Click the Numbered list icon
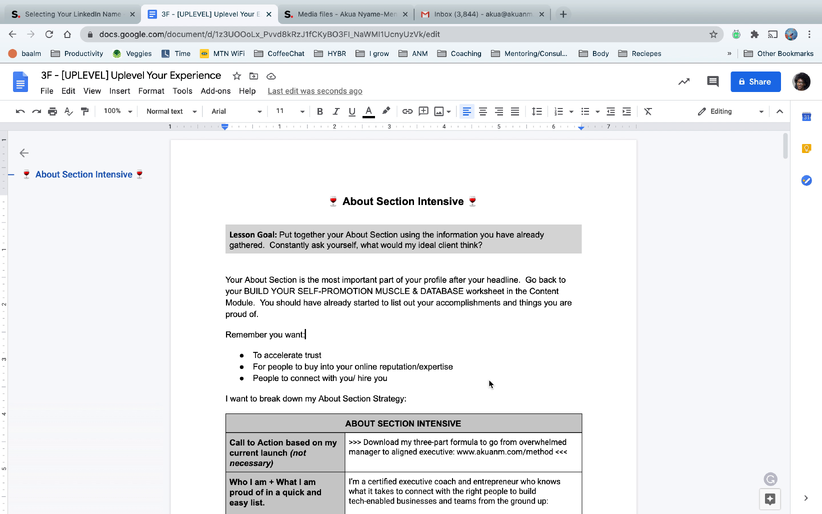This screenshot has height=514, width=822. [559, 111]
